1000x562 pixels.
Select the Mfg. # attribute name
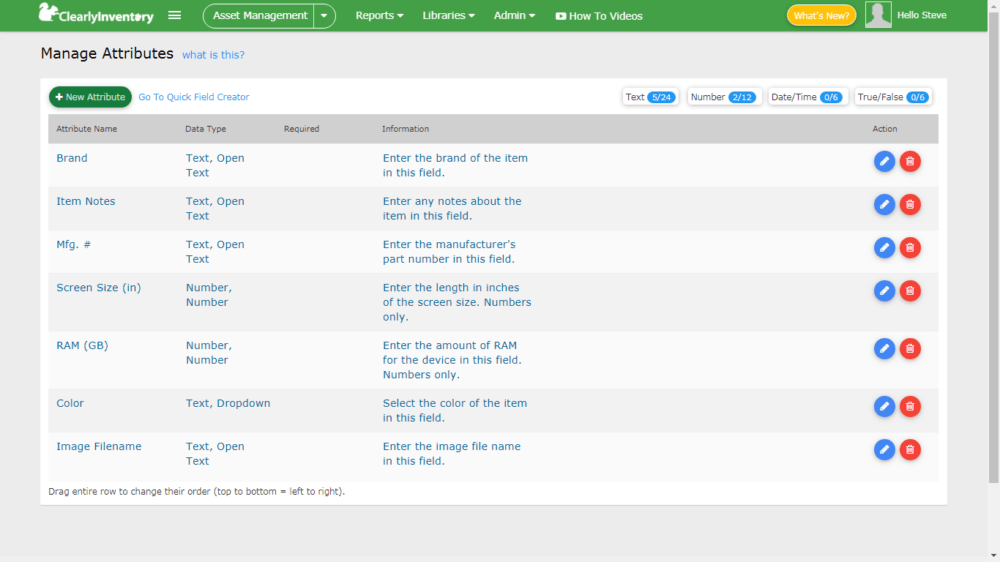[73, 244]
